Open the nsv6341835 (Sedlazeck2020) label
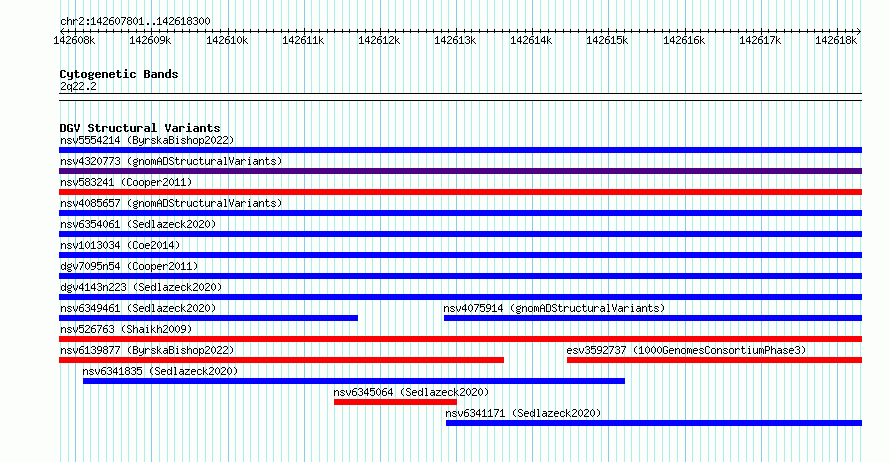The height and width of the screenshot is (462, 890). pyautogui.click(x=160, y=371)
